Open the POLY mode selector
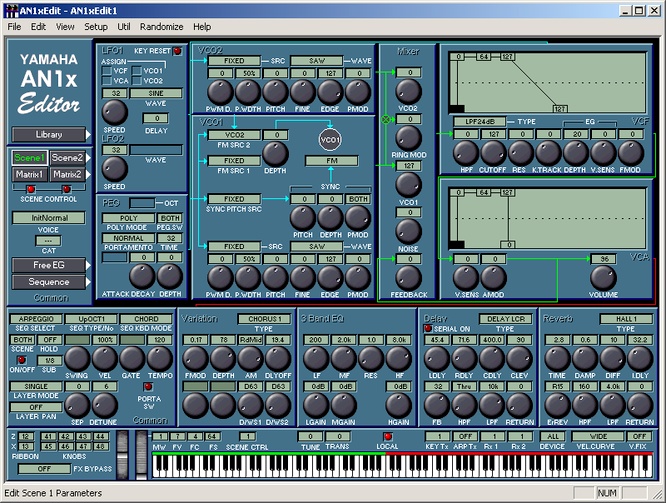 pos(128,218)
